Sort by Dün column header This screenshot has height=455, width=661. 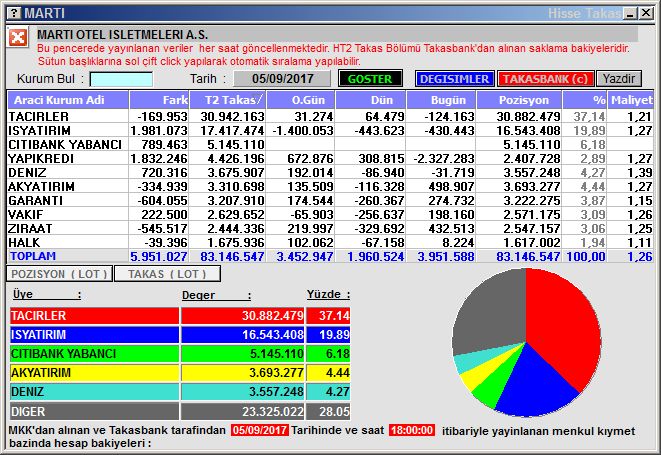click(x=371, y=100)
